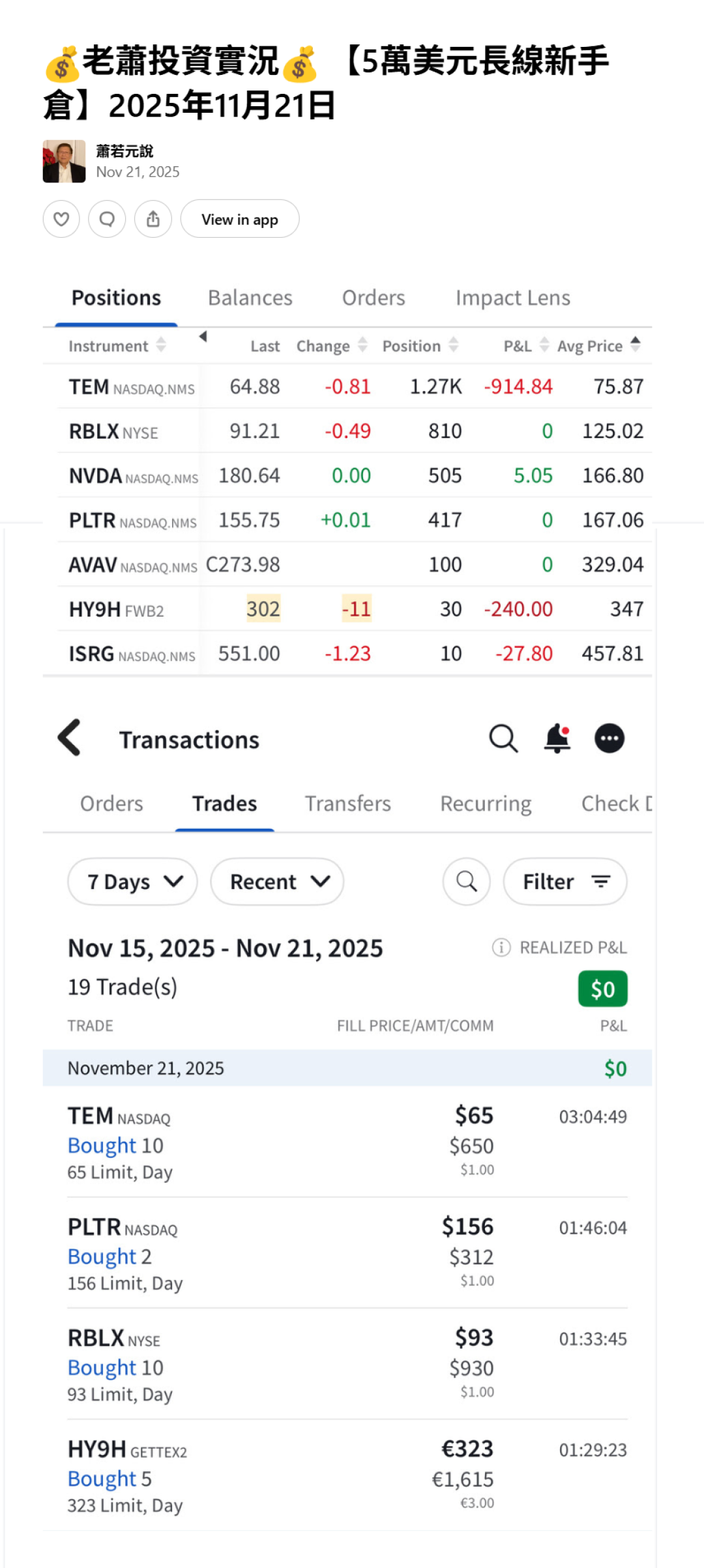Open the Recent sort dropdown
This screenshot has height=1568, width=704.
pyautogui.click(x=277, y=882)
